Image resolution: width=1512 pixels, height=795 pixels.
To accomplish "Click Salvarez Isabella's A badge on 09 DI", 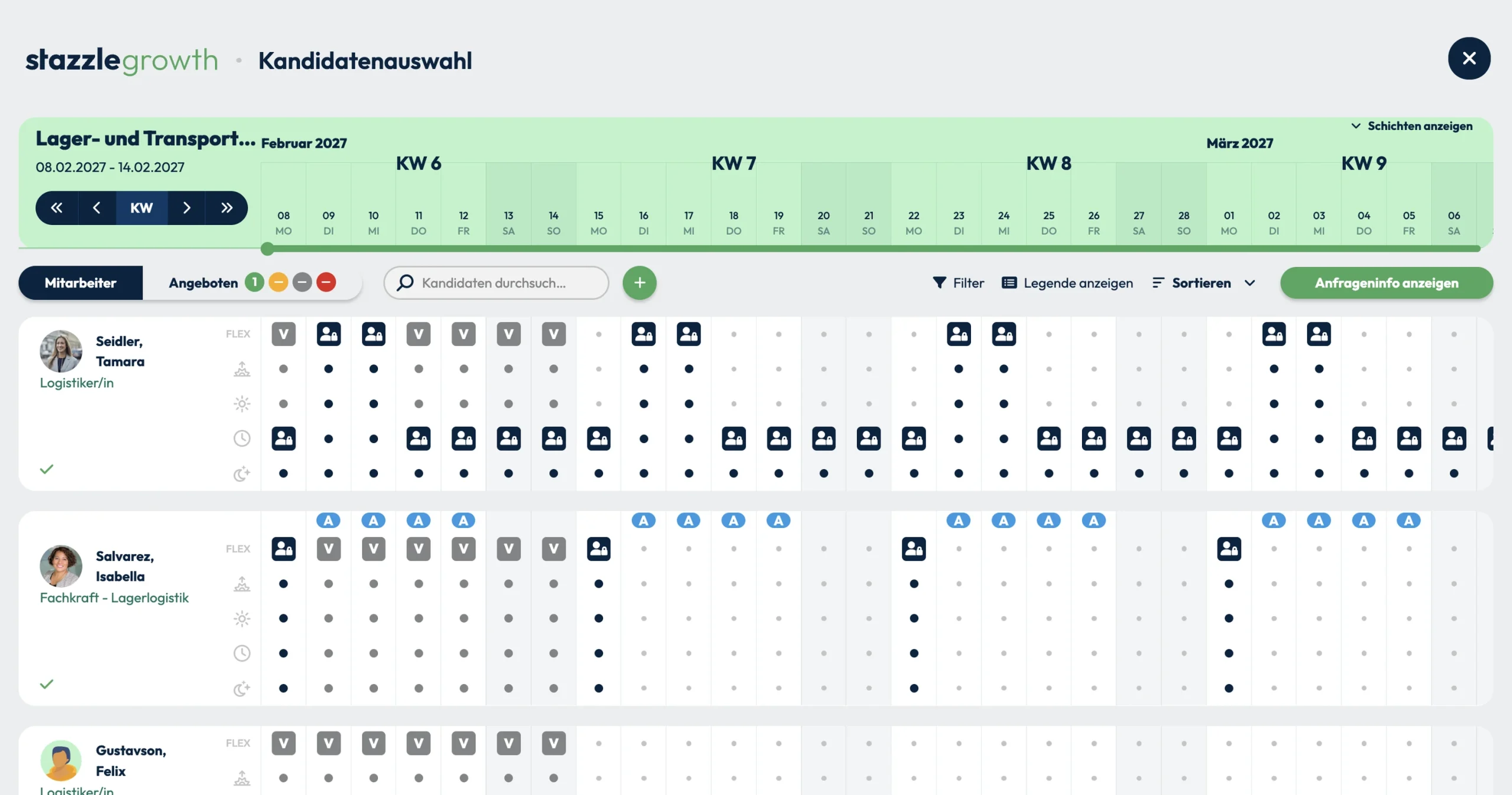I will [328, 520].
